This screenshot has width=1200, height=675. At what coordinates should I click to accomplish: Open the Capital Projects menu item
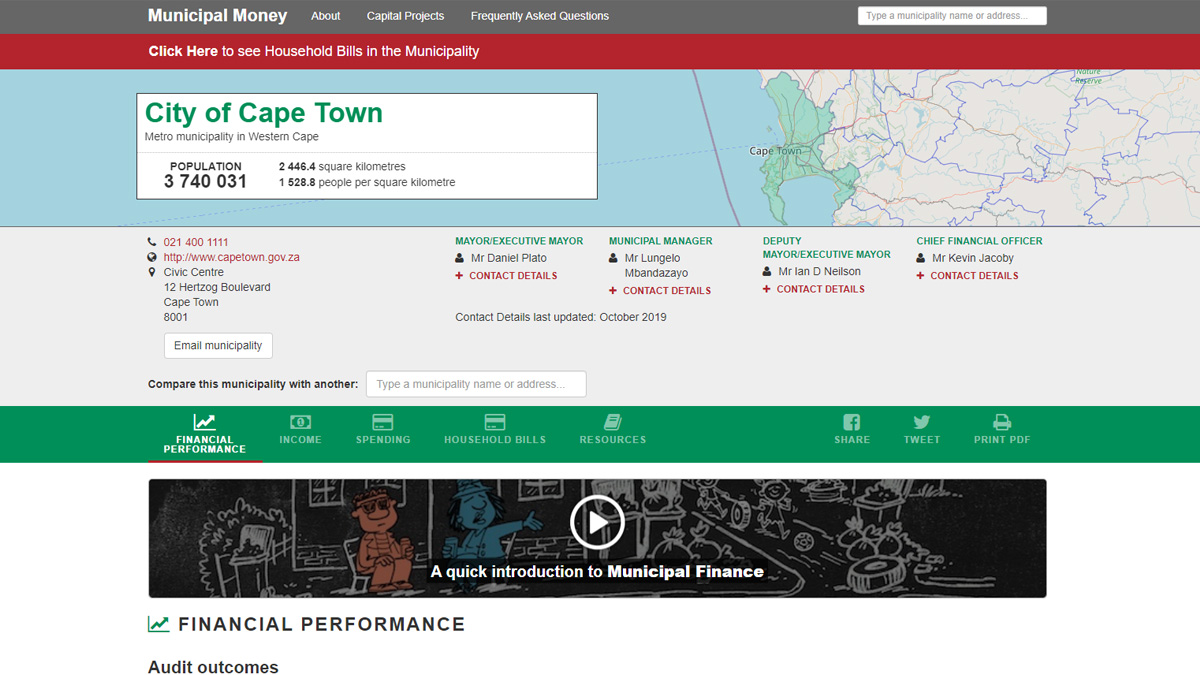pyautogui.click(x=405, y=15)
